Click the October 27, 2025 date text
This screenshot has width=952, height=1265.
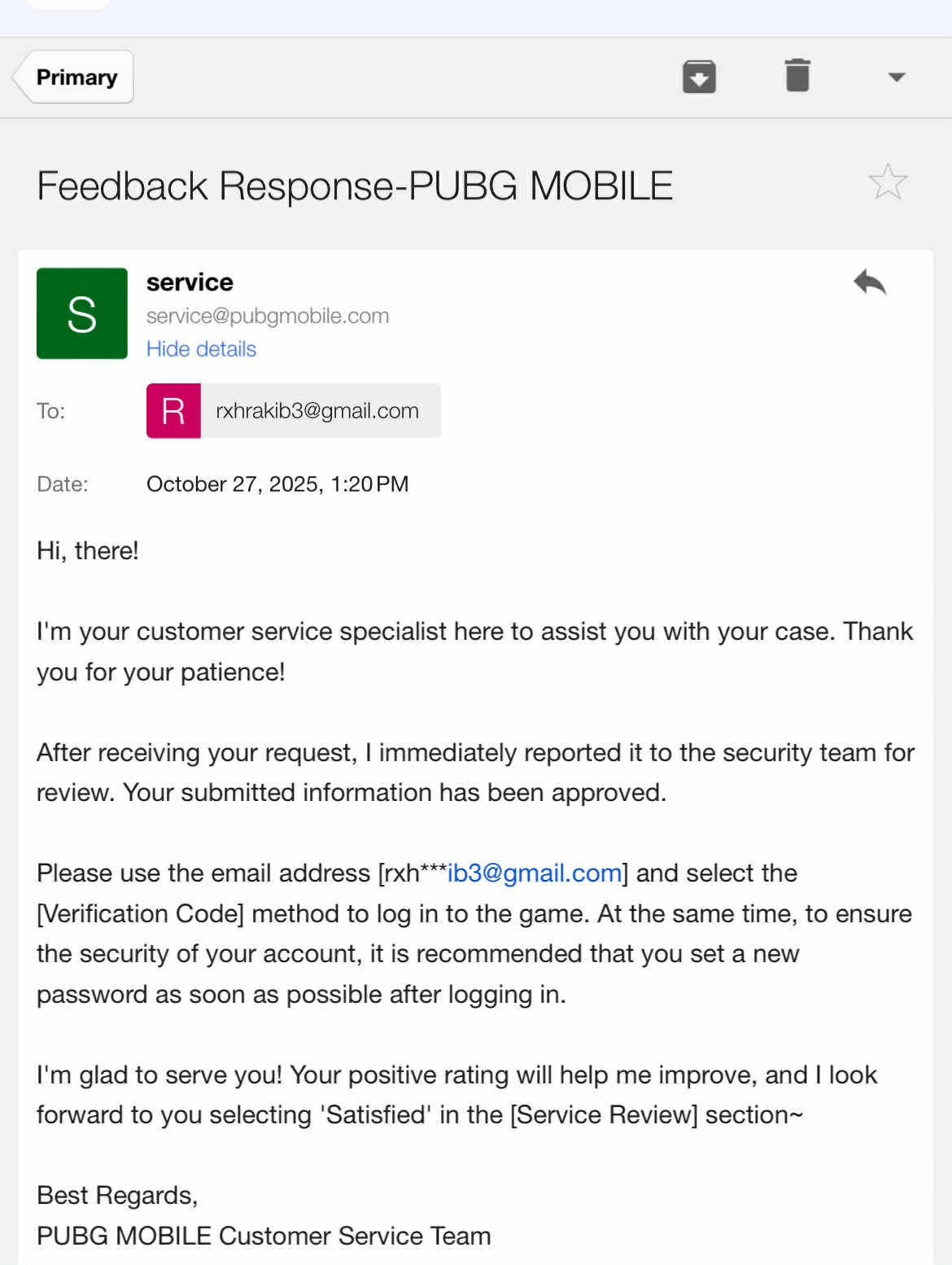tap(277, 484)
